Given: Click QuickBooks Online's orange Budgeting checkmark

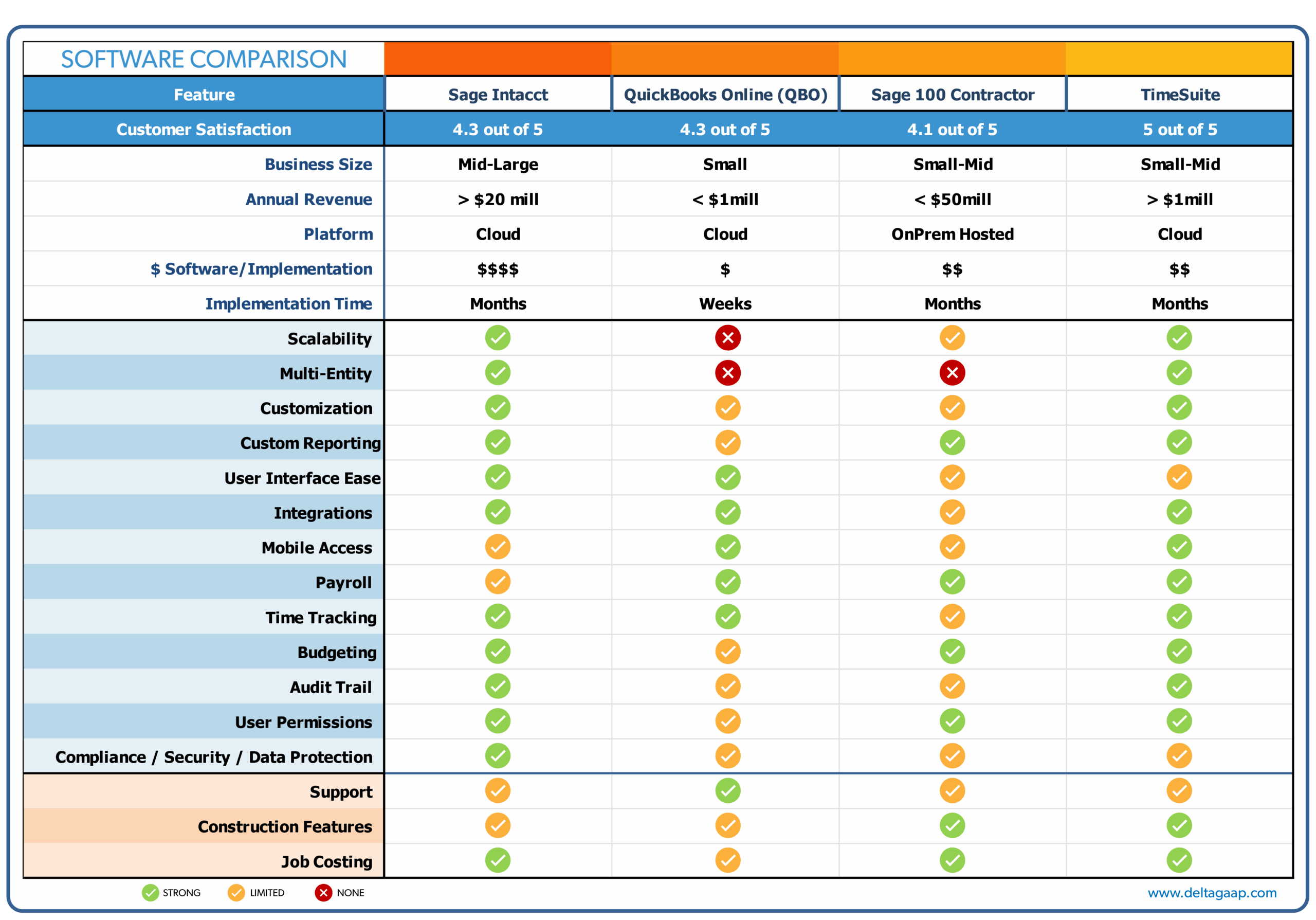Looking at the screenshot, I should tap(727, 651).
